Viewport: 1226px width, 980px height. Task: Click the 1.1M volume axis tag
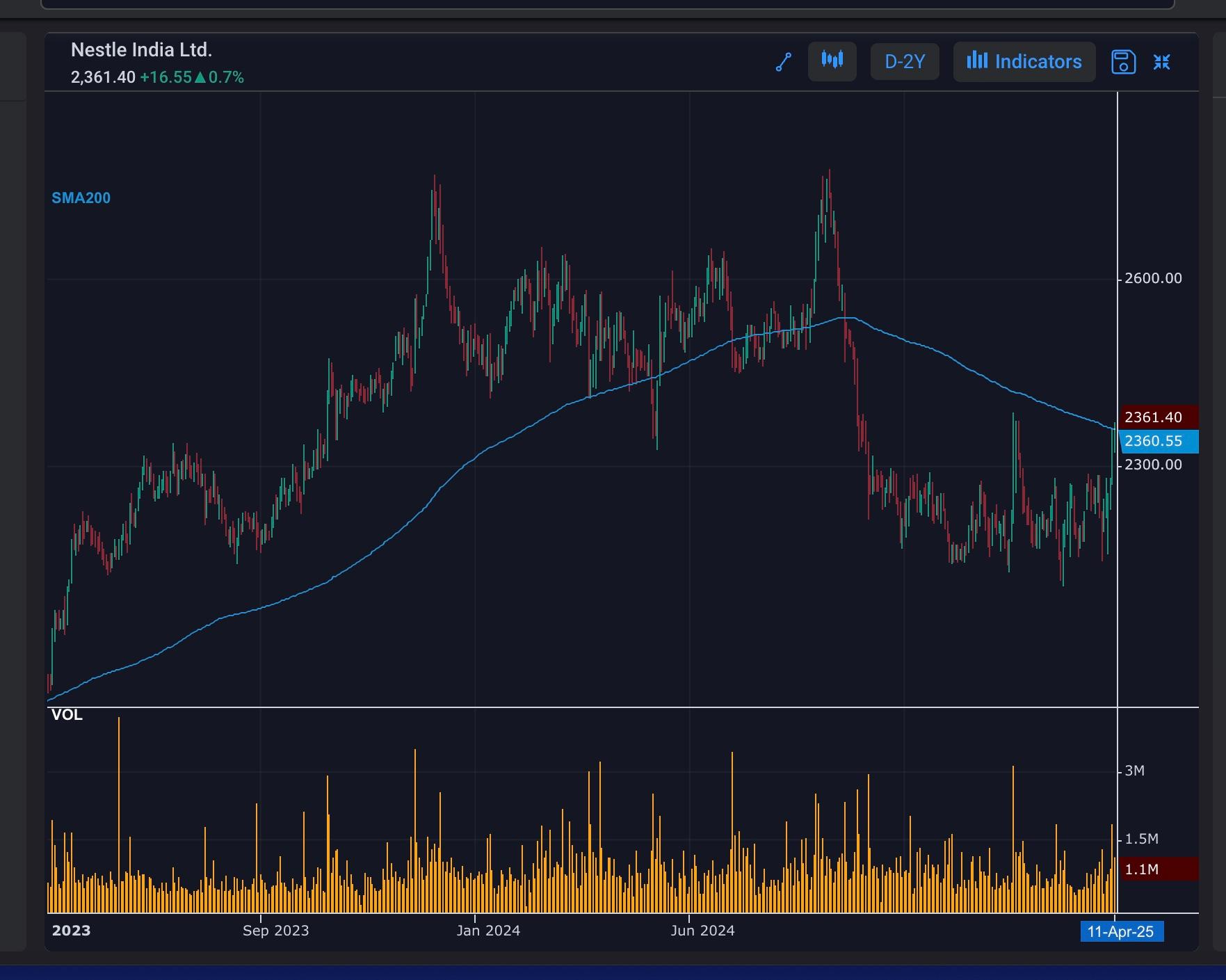1160,869
